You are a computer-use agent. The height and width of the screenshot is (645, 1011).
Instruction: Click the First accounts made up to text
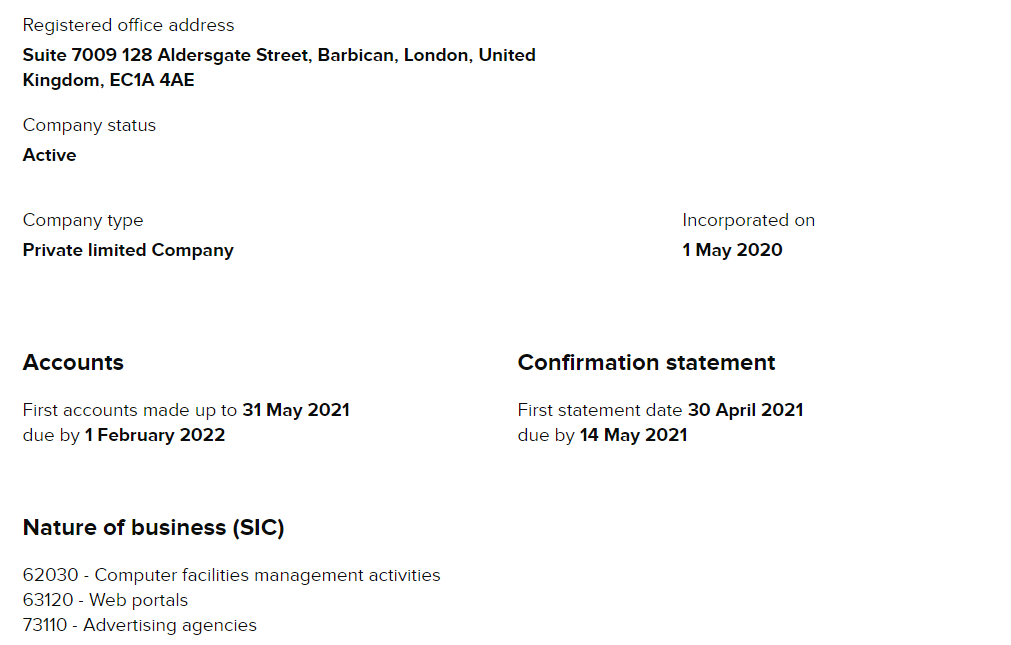(130, 410)
